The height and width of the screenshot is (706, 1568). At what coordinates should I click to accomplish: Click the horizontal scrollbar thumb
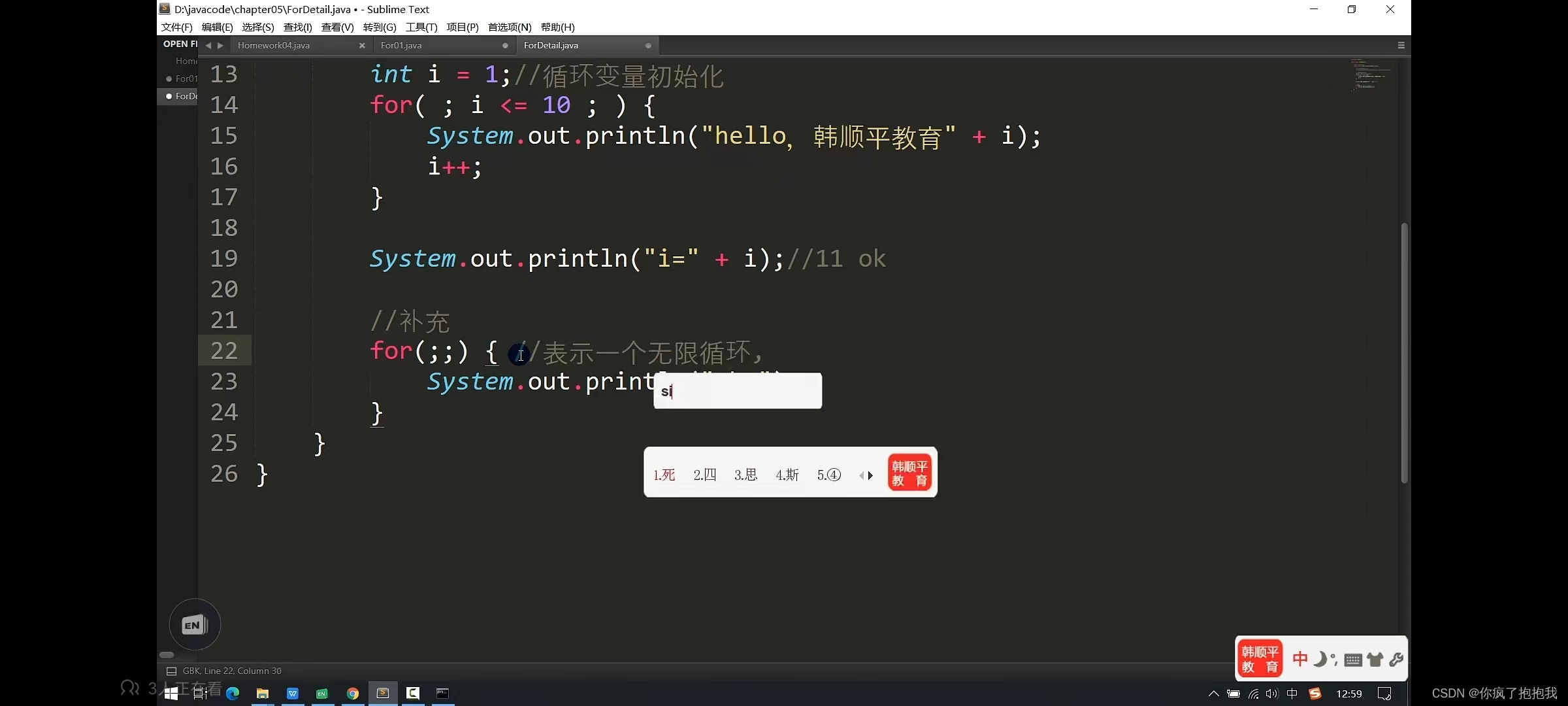click(167, 654)
